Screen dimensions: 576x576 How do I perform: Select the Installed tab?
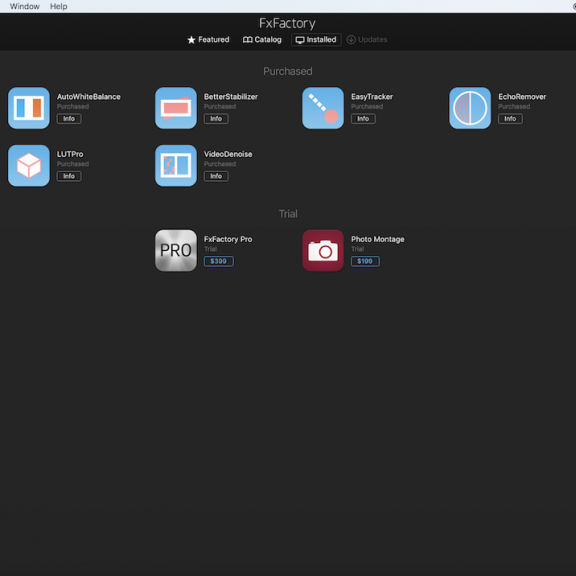coord(316,40)
